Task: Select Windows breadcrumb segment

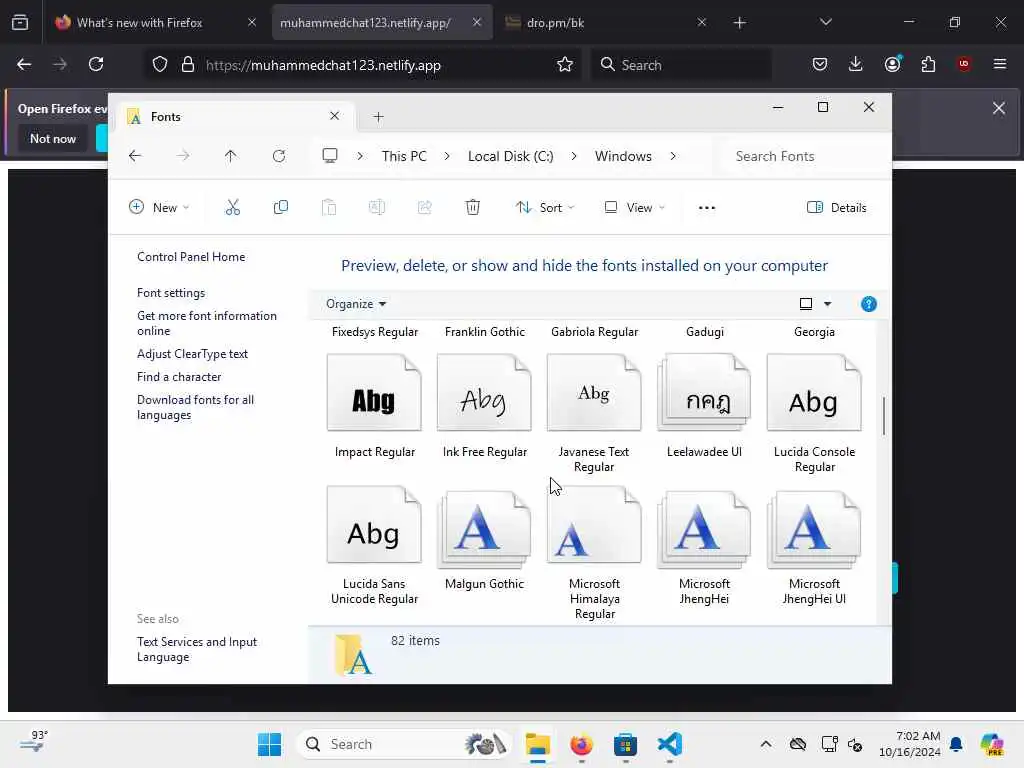Action: click(x=623, y=156)
